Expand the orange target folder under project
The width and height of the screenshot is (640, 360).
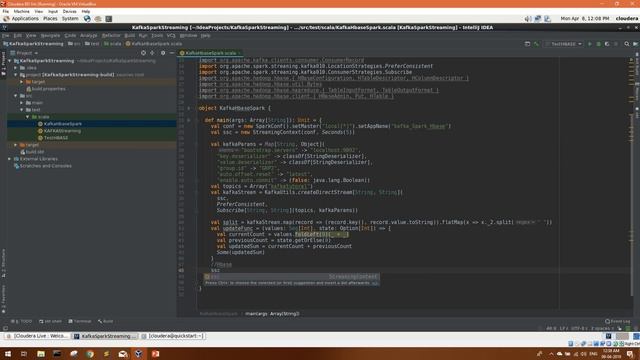(x=22, y=82)
